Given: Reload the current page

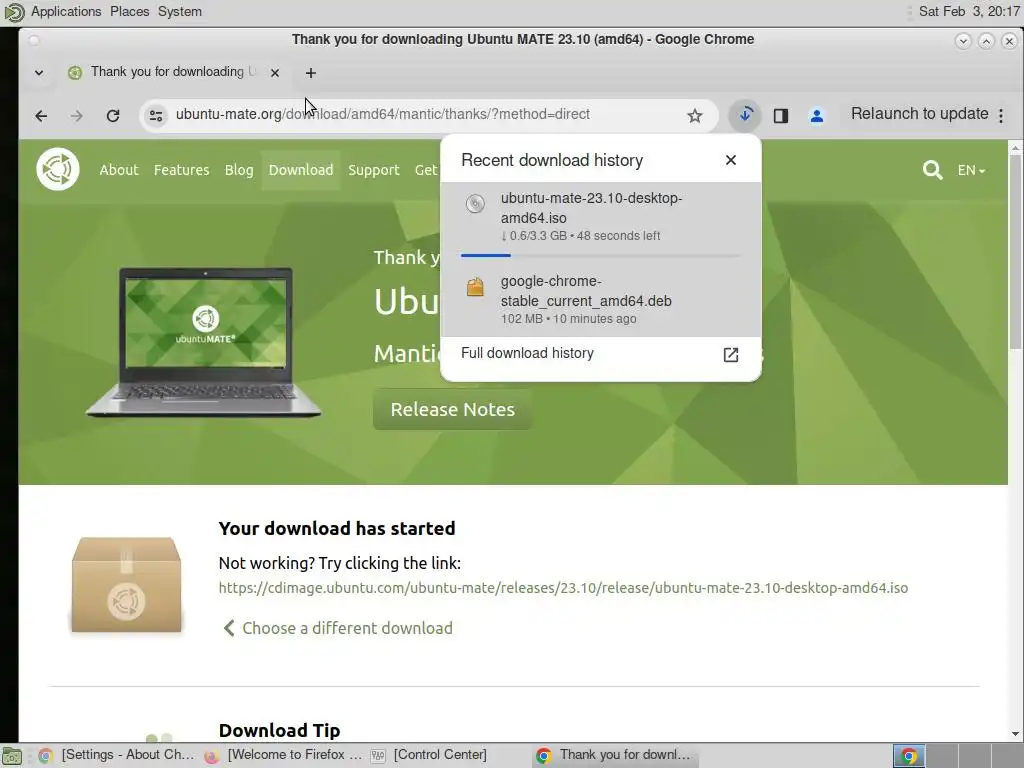Looking at the screenshot, I should [x=113, y=116].
